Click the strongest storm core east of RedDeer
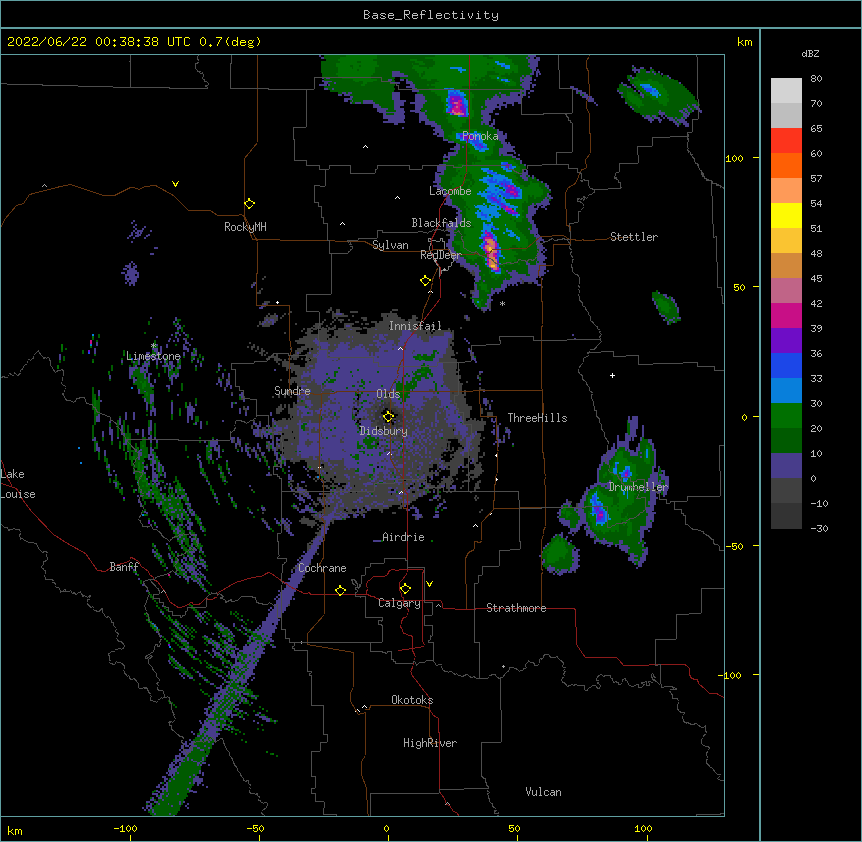The image size is (862, 842). [x=491, y=252]
